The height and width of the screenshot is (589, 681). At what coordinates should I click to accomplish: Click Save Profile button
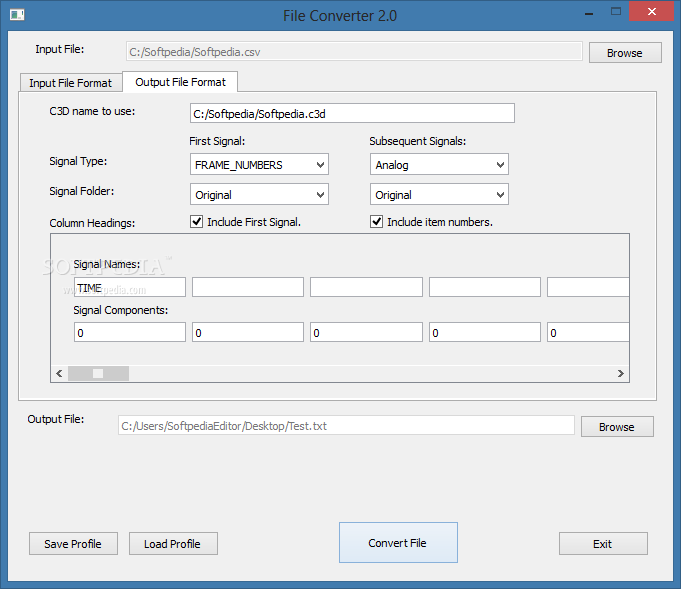pyautogui.click(x=73, y=544)
